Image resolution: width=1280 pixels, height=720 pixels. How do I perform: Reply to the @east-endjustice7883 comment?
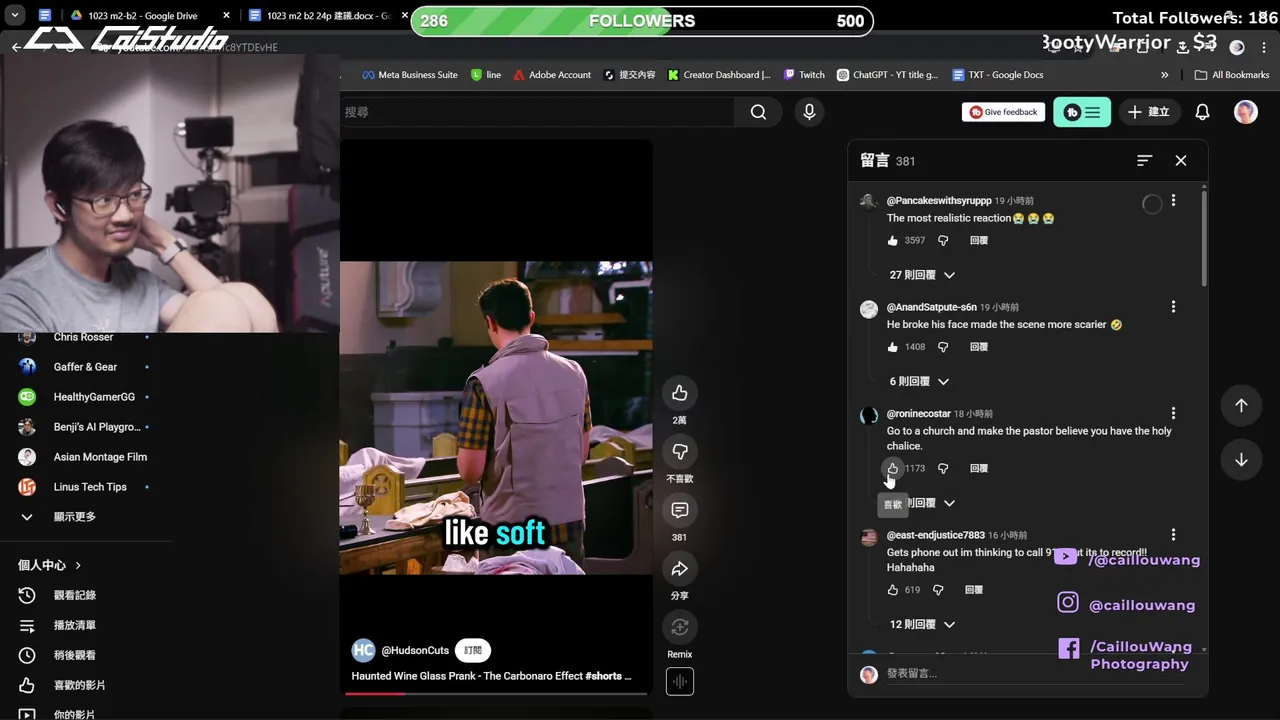tap(974, 590)
